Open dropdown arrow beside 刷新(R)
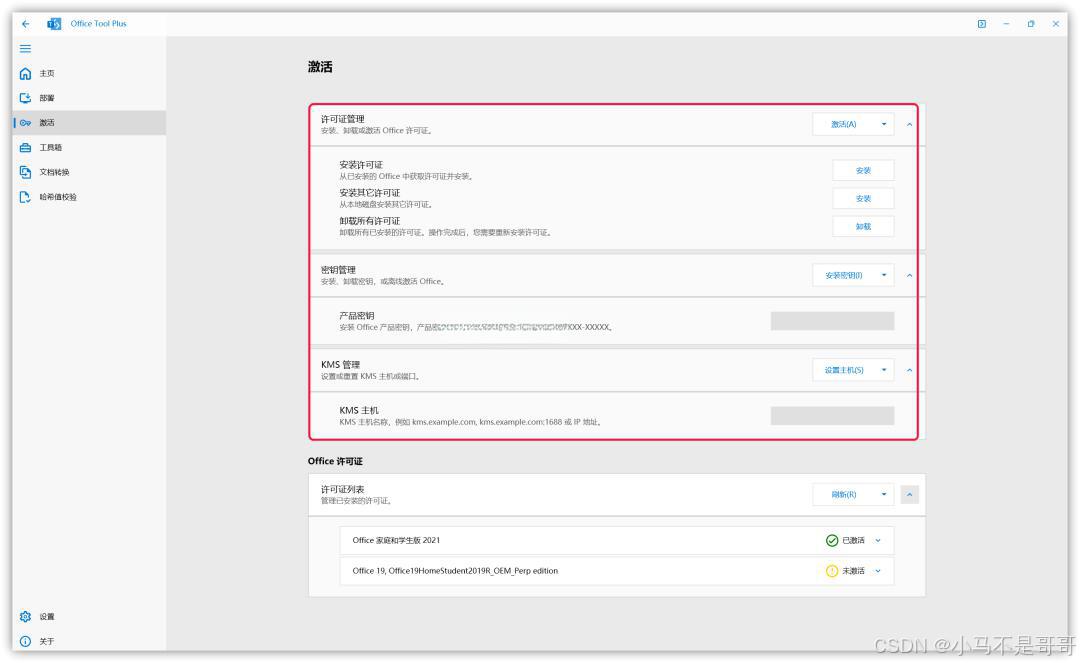This screenshot has width=1080, height=663. pyautogui.click(x=884, y=494)
